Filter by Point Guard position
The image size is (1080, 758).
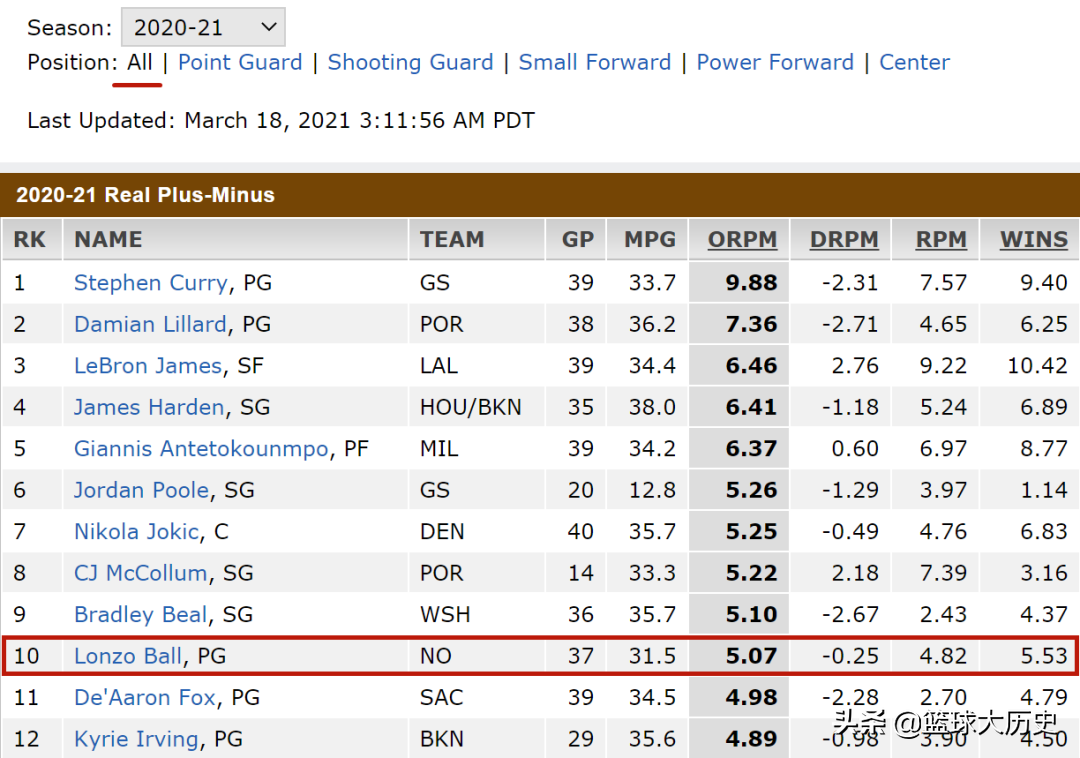[240, 62]
